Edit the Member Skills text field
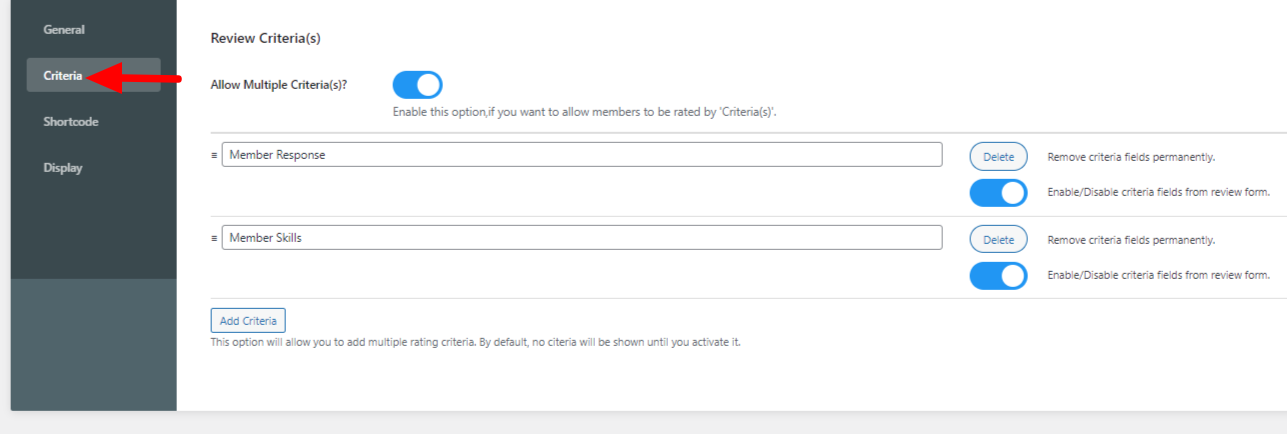The image size is (1287, 434). pos(581,238)
